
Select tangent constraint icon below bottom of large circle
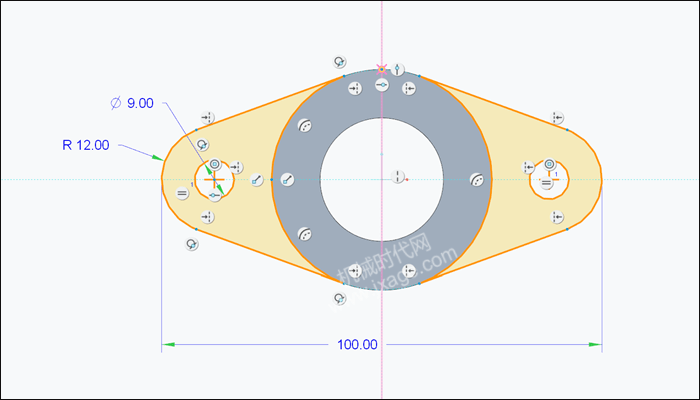[340, 298]
